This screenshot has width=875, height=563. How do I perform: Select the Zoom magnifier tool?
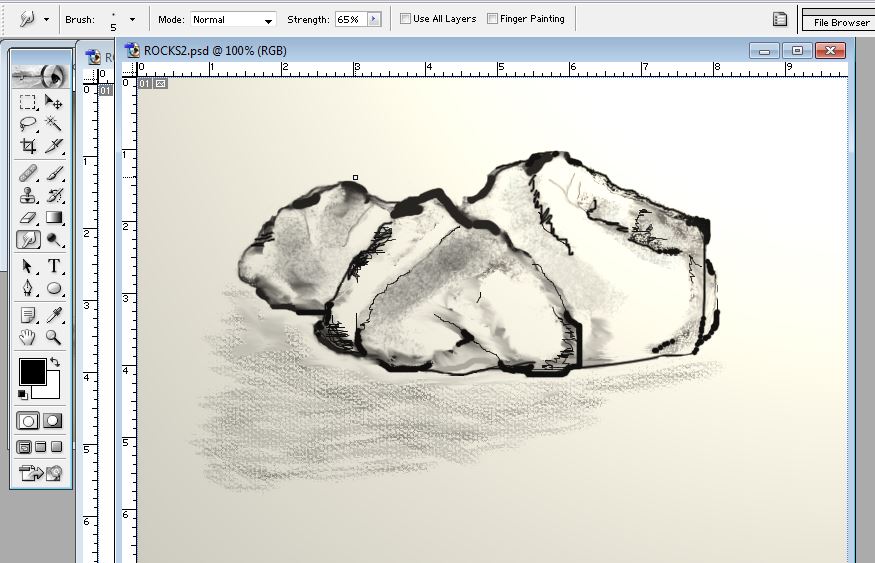click(54, 337)
